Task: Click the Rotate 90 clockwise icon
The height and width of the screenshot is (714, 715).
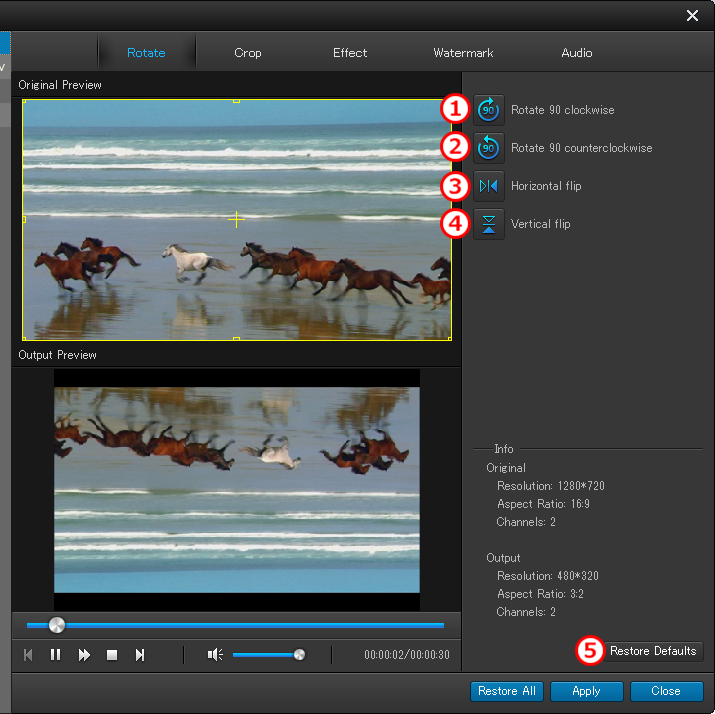Action: pyautogui.click(x=489, y=109)
